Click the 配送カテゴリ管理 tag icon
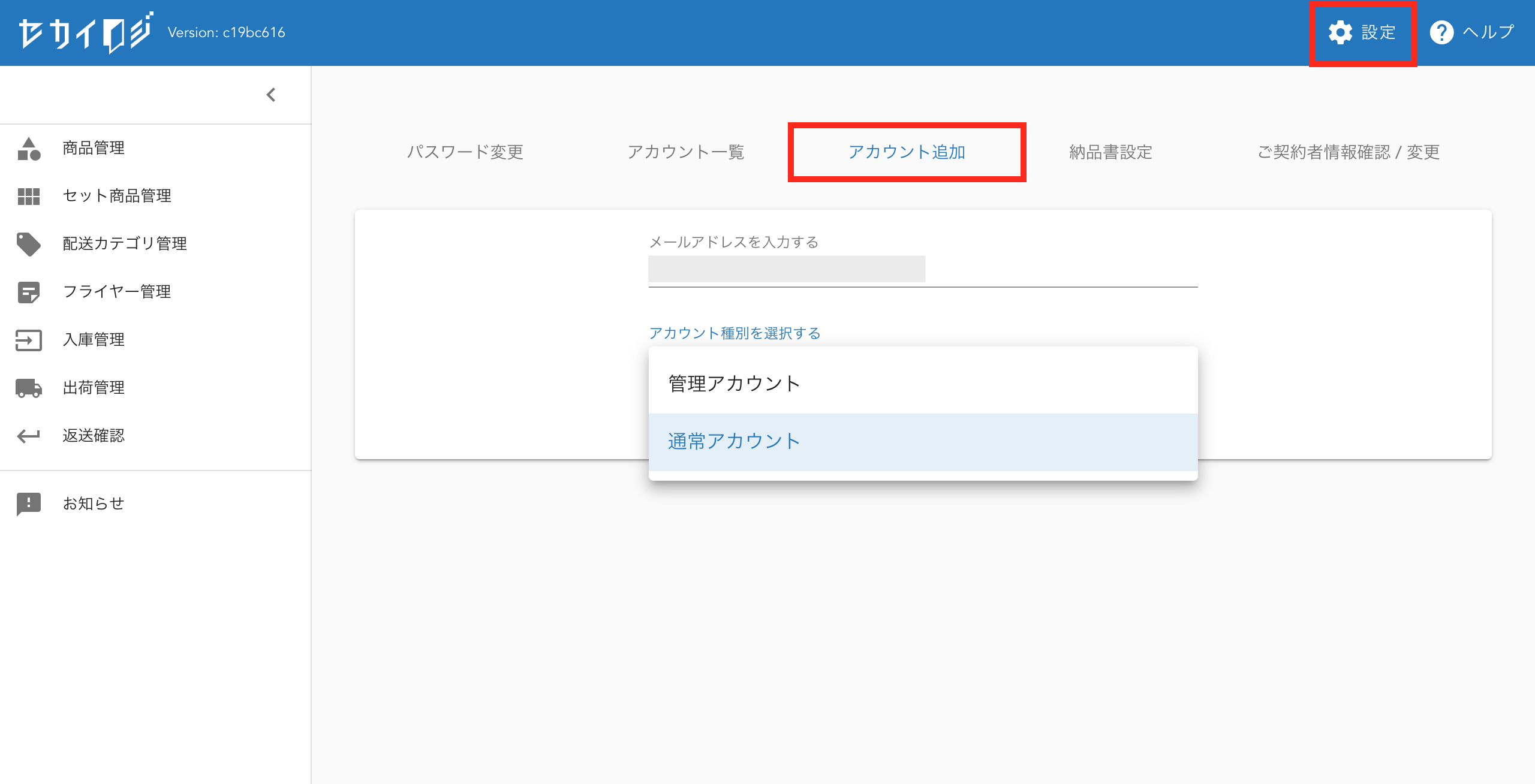Screen dimensions: 1535x784 pyautogui.click(x=29, y=244)
